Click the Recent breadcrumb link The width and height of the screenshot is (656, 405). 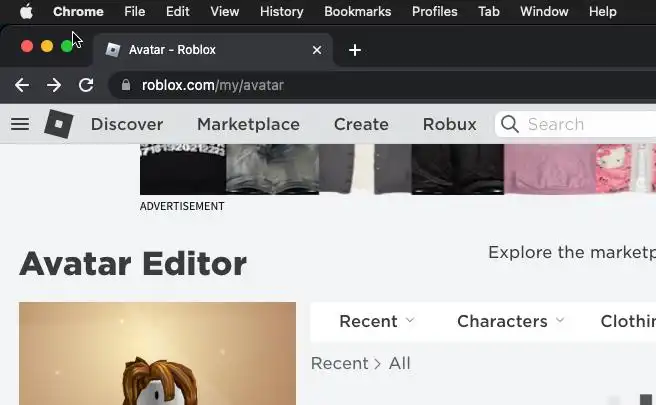pos(340,363)
